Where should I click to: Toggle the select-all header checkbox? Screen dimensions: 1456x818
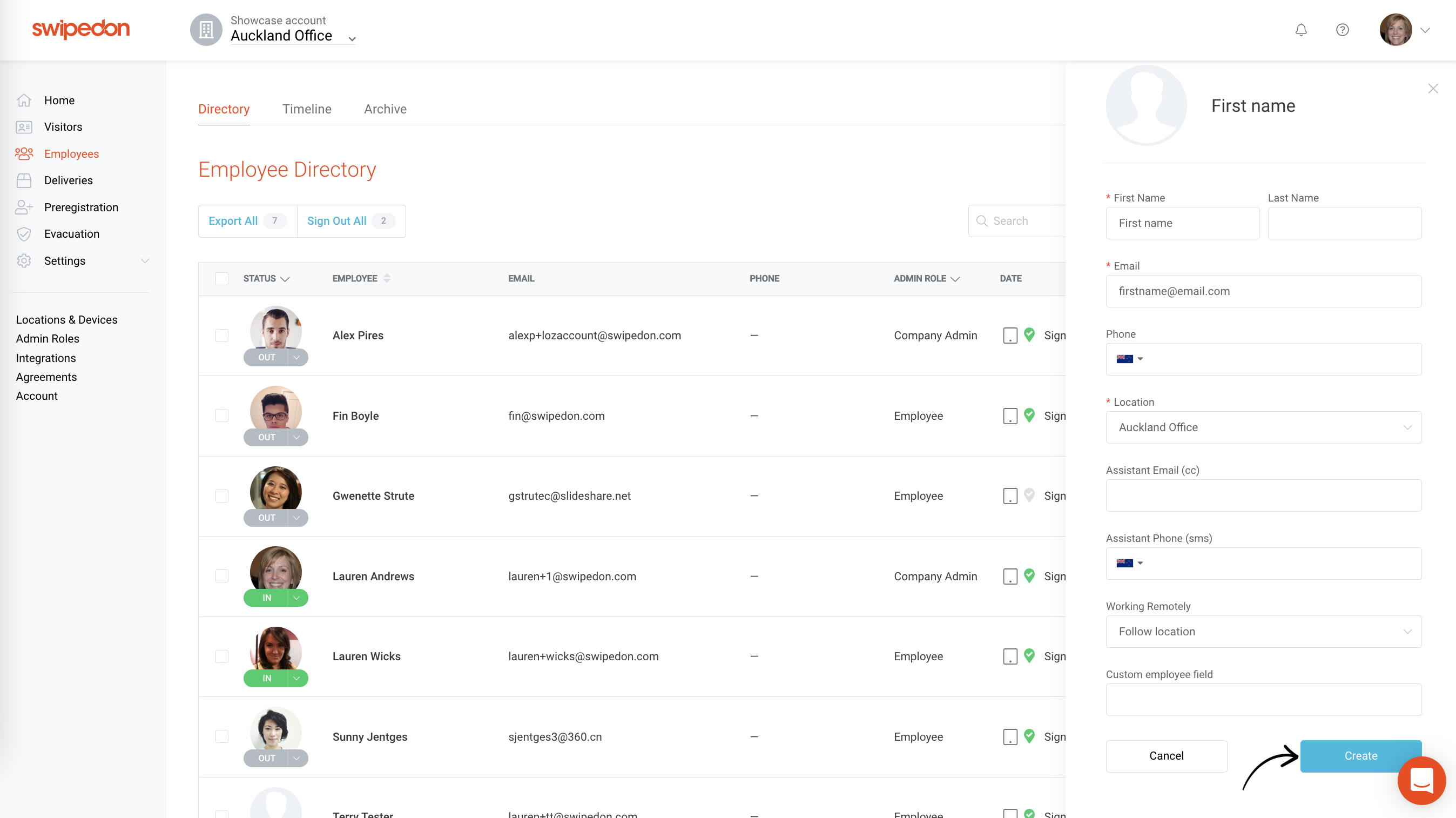[x=221, y=279]
